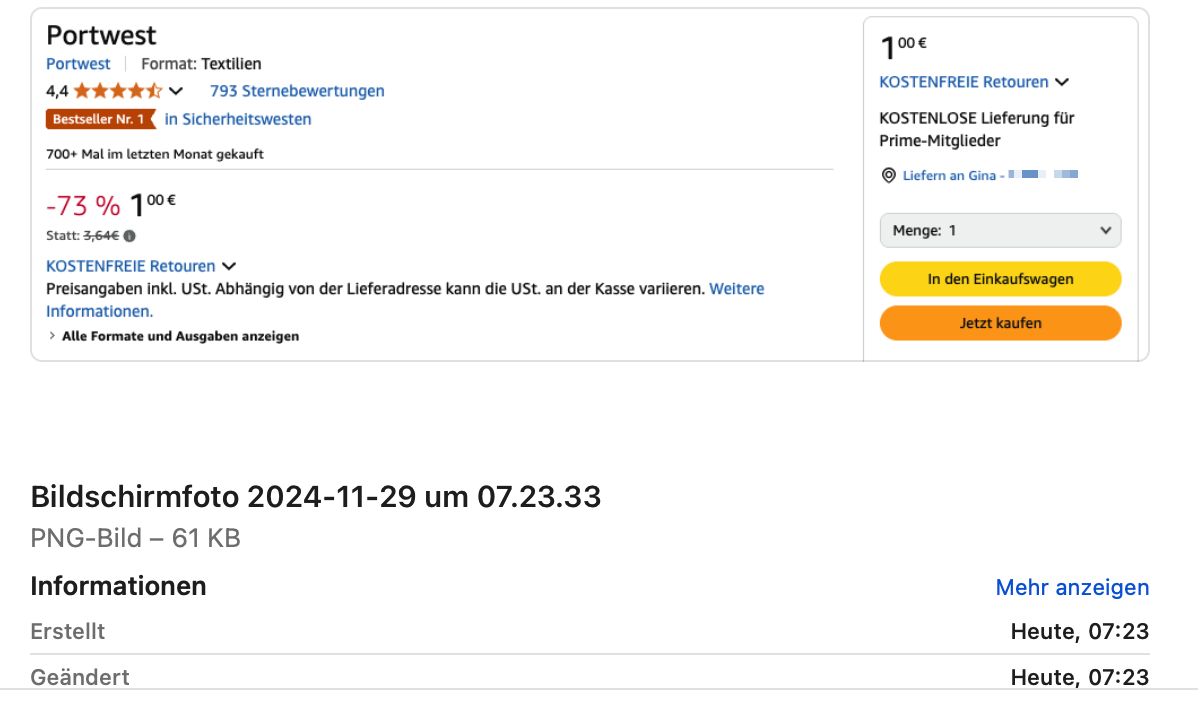This screenshot has width=1198, height=720.
Task: Click KOSTENFREIE Retouren link in buy box
Action: coord(964,82)
